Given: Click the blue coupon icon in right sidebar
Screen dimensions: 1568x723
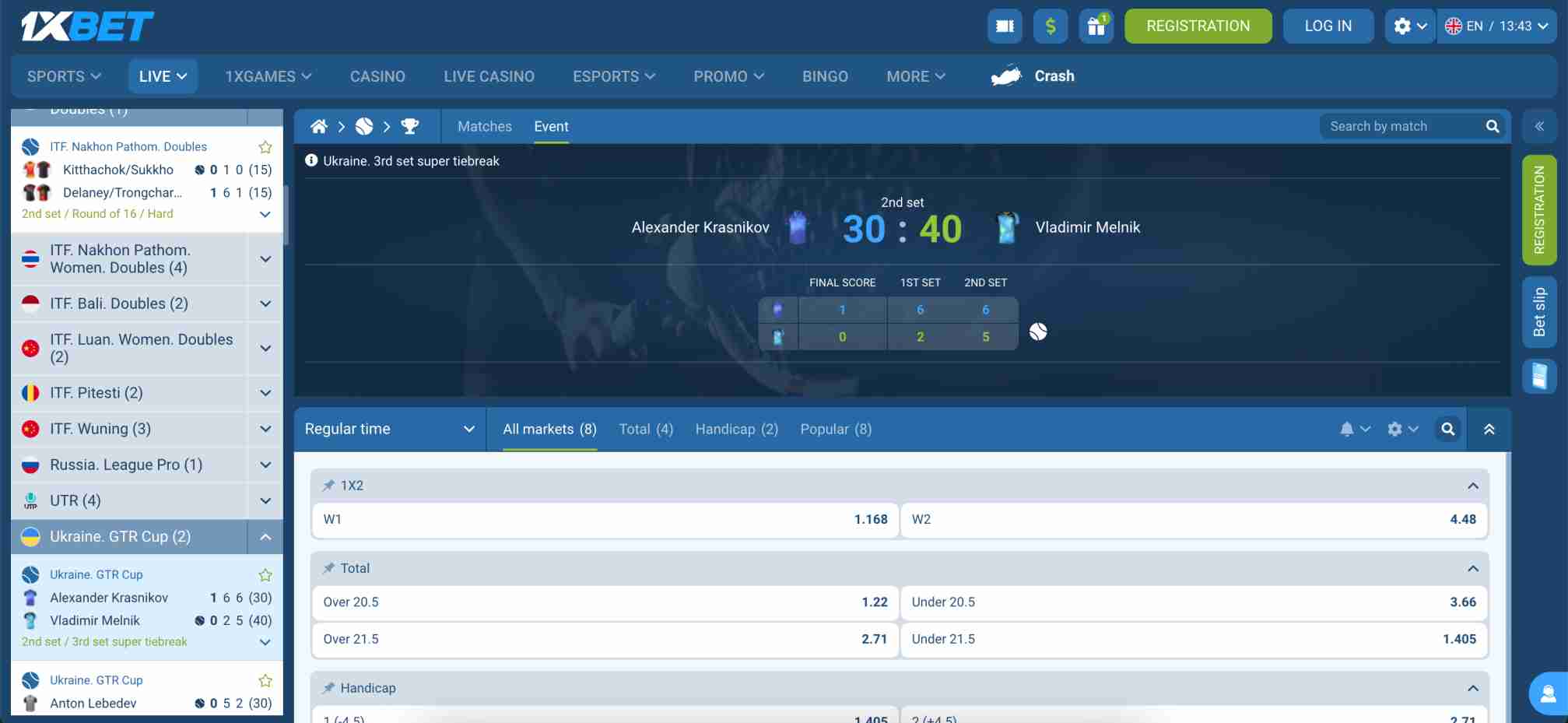Looking at the screenshot, I should (x=1539, y=376).
